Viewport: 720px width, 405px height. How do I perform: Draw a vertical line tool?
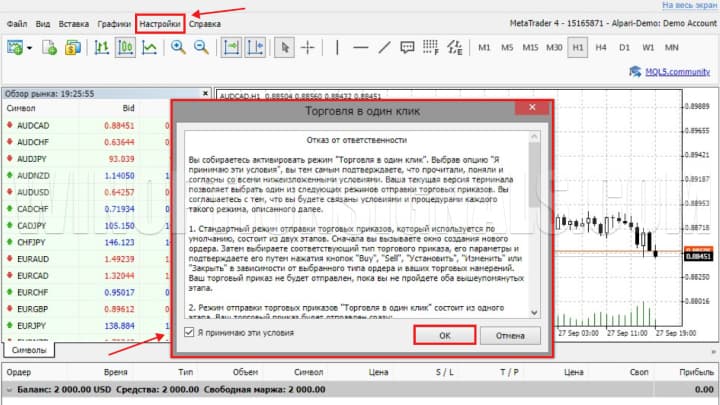(338, 47)
